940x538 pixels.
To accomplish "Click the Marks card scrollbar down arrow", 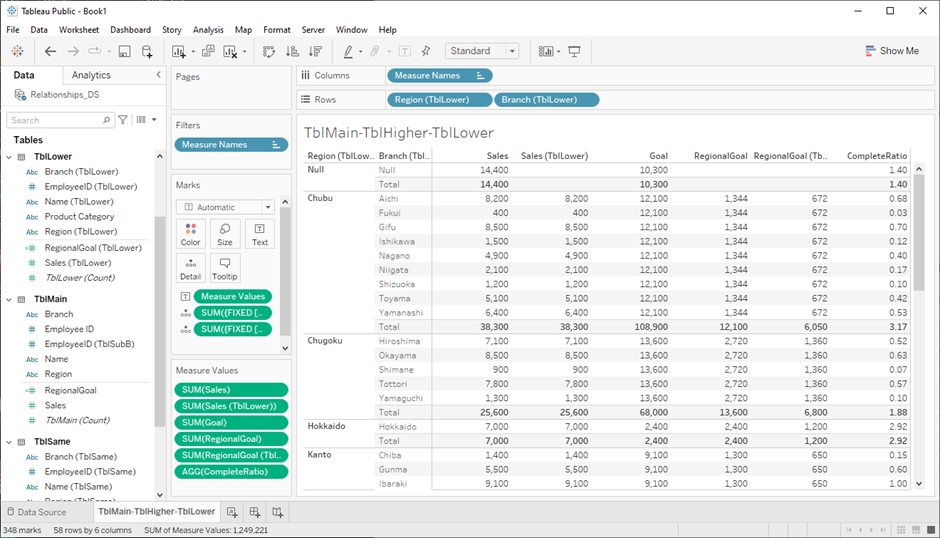I will click(285, 348).
